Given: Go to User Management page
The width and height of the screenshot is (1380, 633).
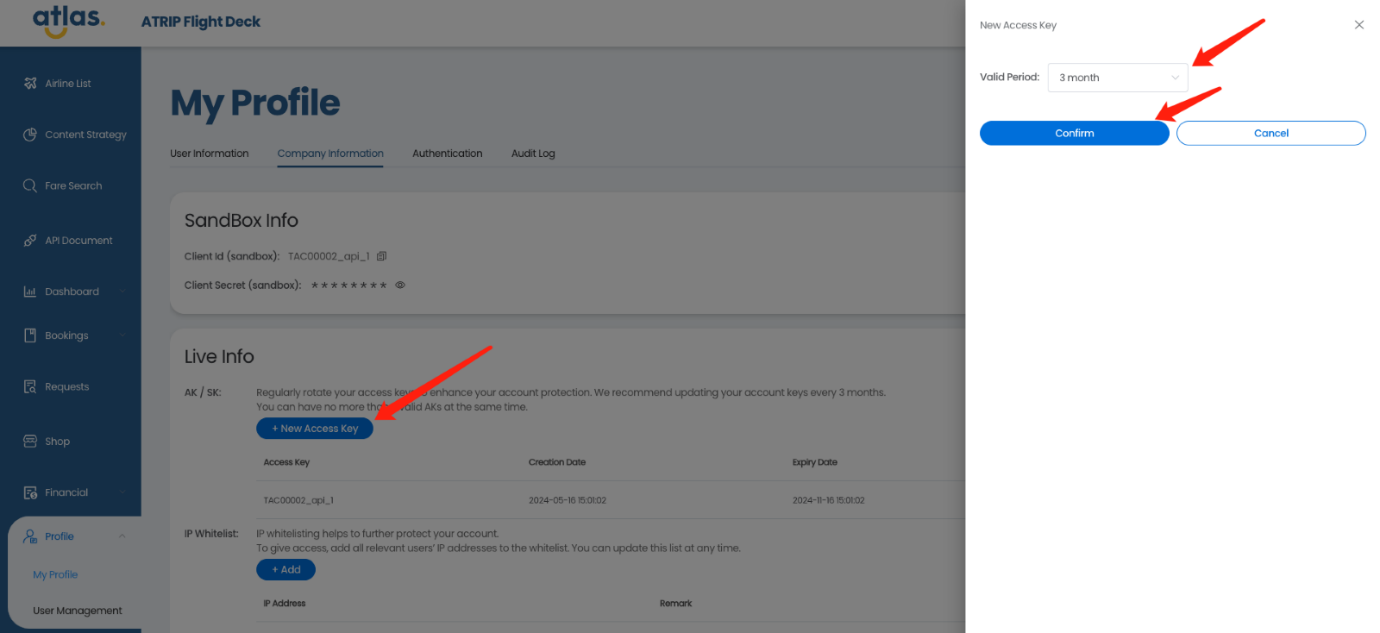Looking at the screenshot, I should click(x=77, y=611).
